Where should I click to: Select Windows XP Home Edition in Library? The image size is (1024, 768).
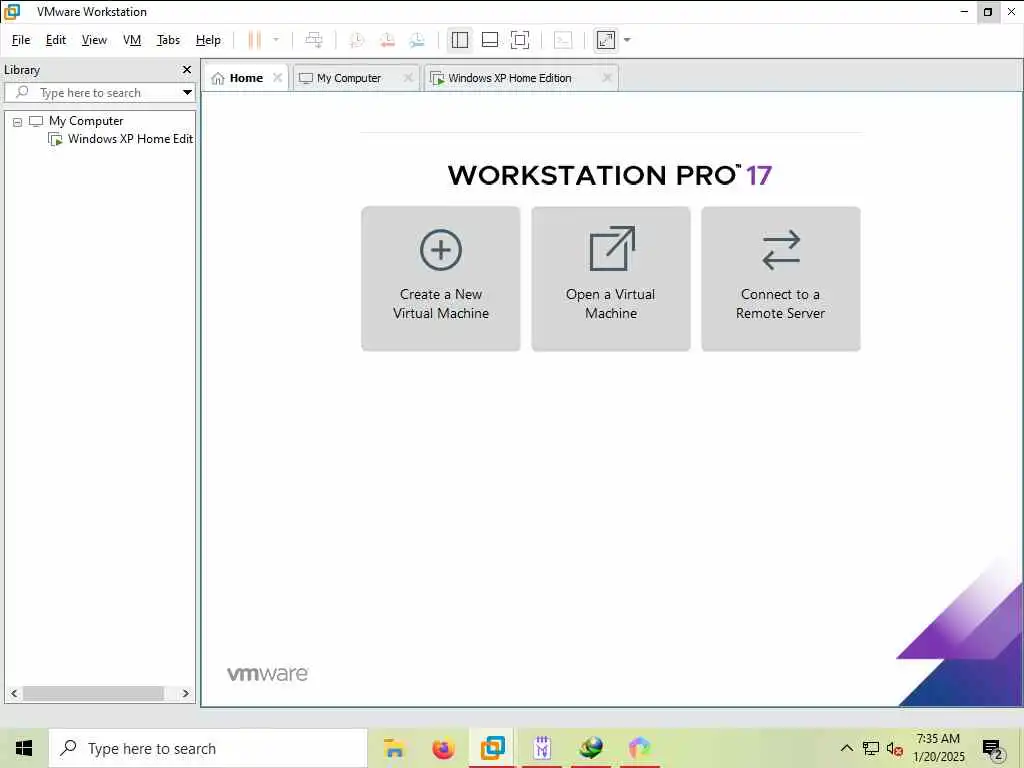click(122, 139)
